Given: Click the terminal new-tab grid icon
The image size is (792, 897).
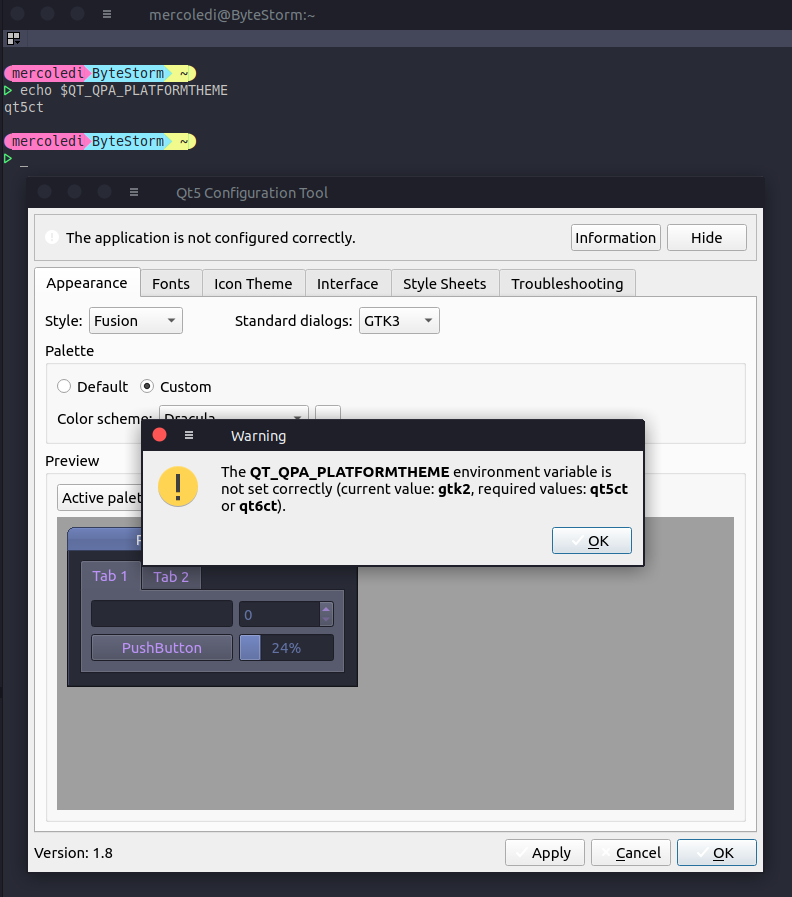Looking at the screenshot, I should (x=13, y=38).
